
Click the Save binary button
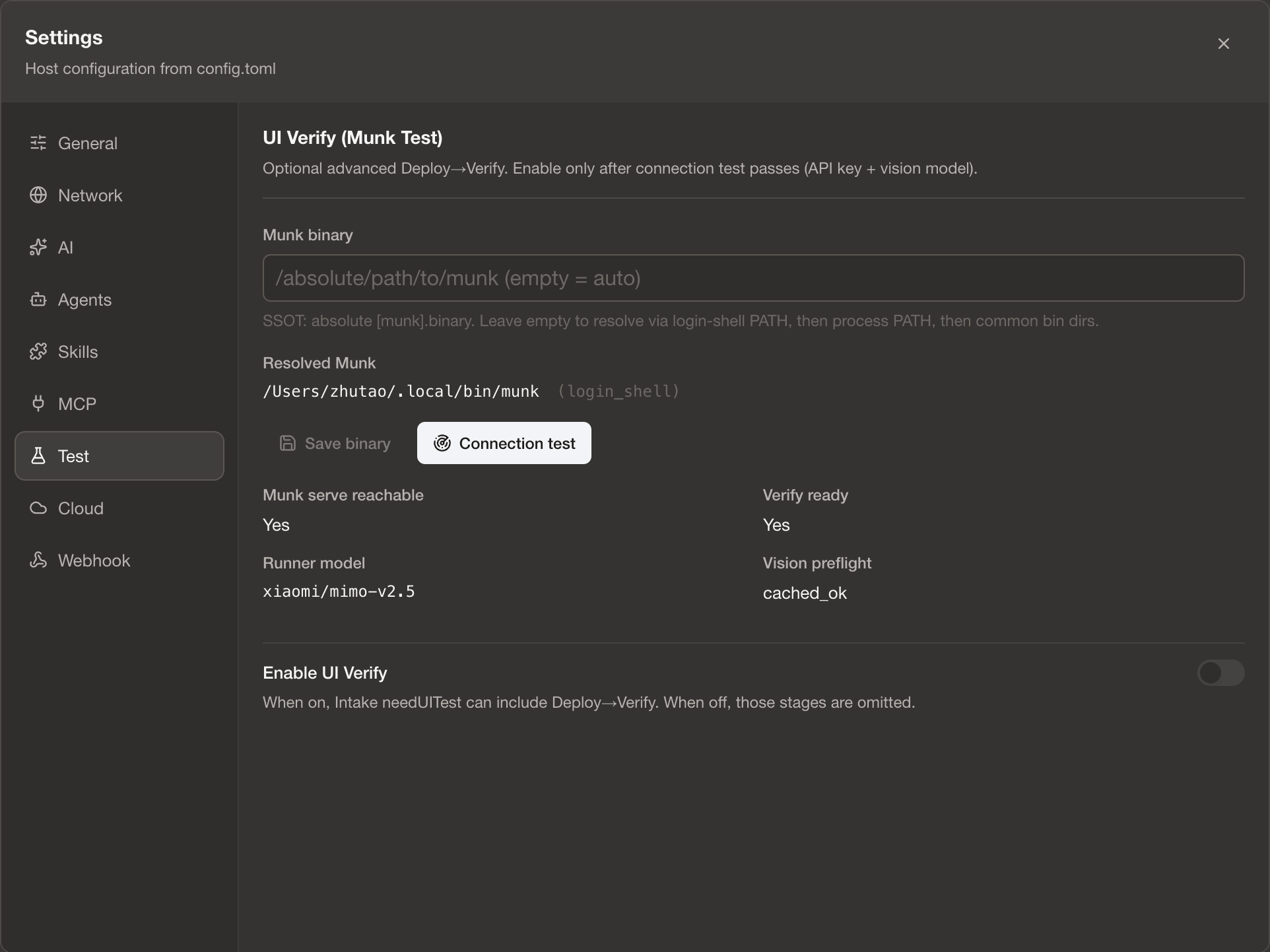(335, 443)
